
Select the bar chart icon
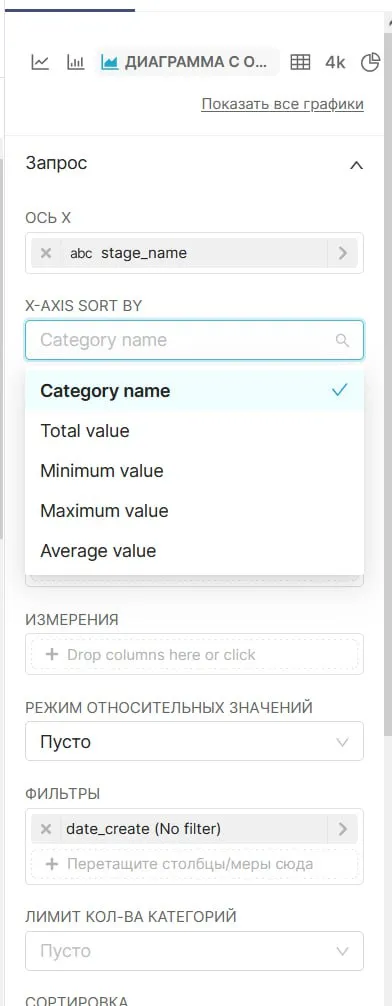tap(76, 62)
